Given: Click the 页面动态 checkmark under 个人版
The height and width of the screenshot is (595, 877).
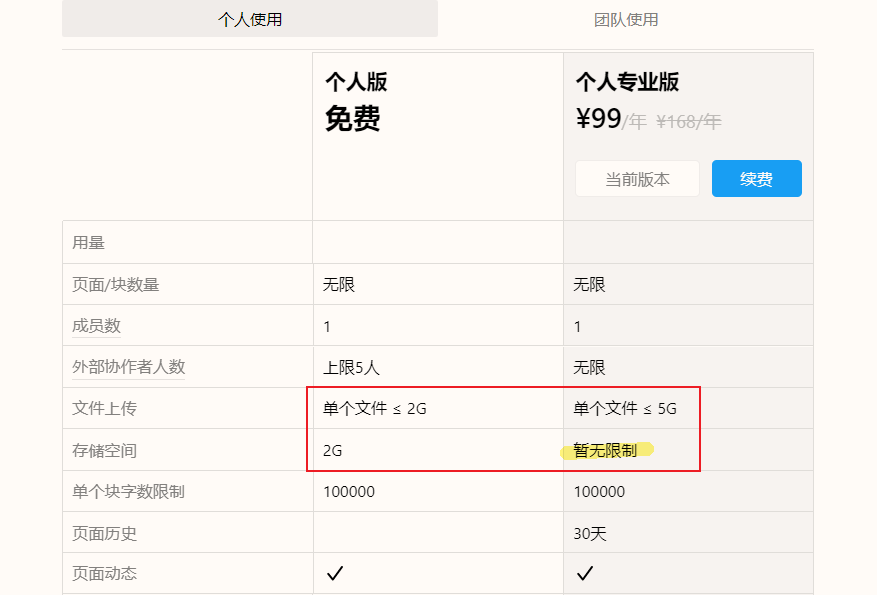Looking at the screenshot, I should [335, 573].
